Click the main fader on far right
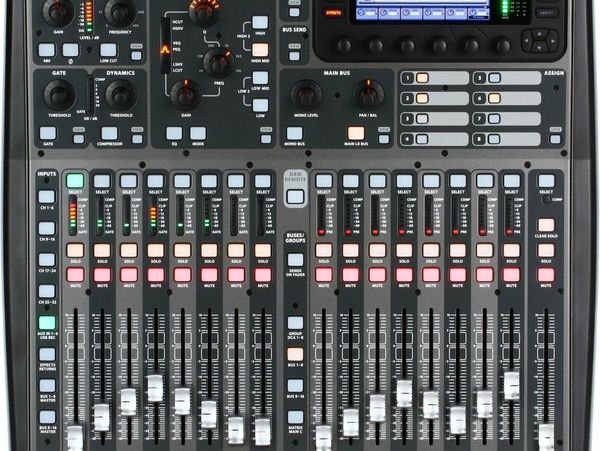This screenshot has height=451, width=600. click(x=546, y=437)
